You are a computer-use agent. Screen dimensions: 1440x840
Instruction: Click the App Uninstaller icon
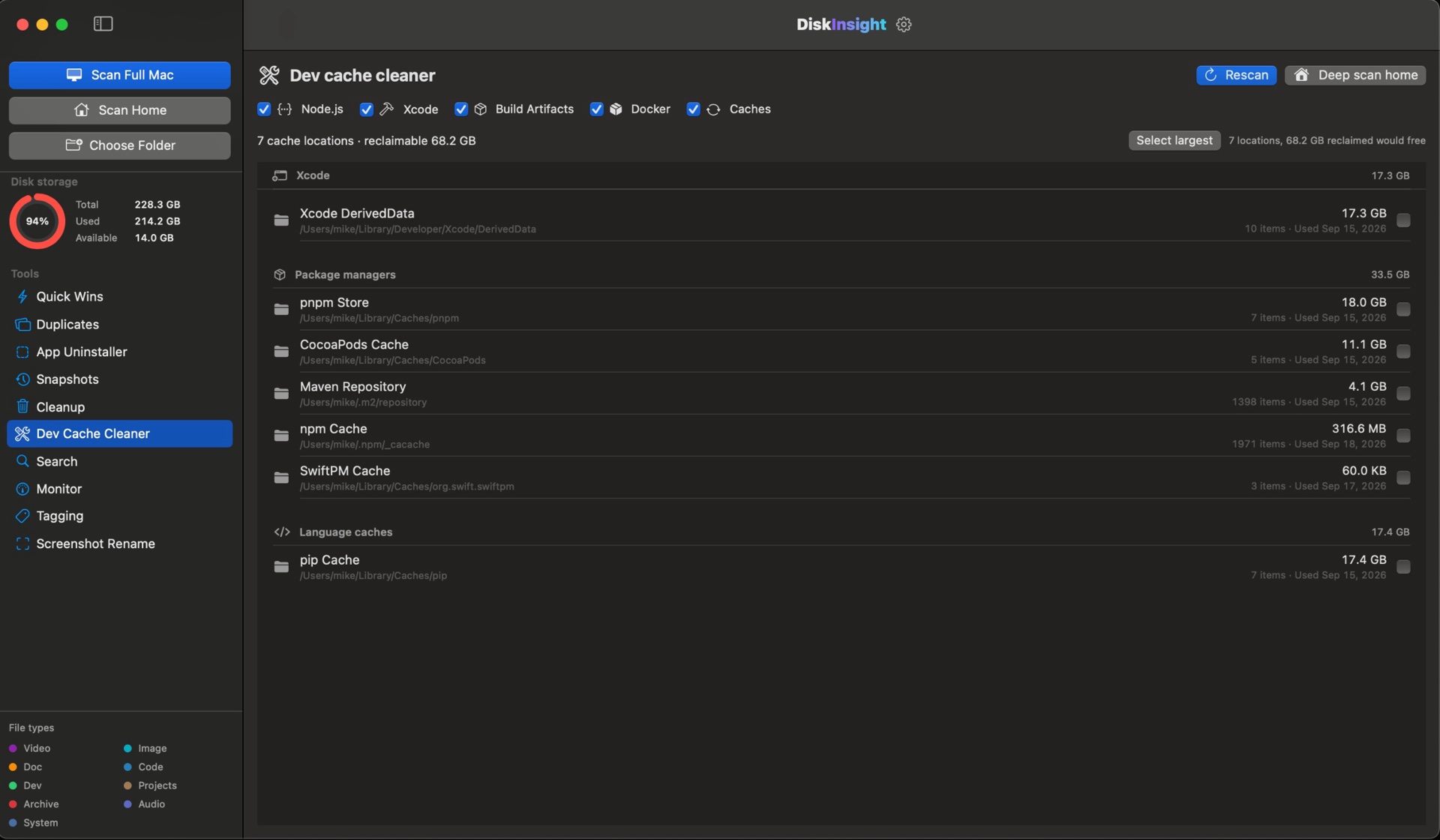coord(22,352)
